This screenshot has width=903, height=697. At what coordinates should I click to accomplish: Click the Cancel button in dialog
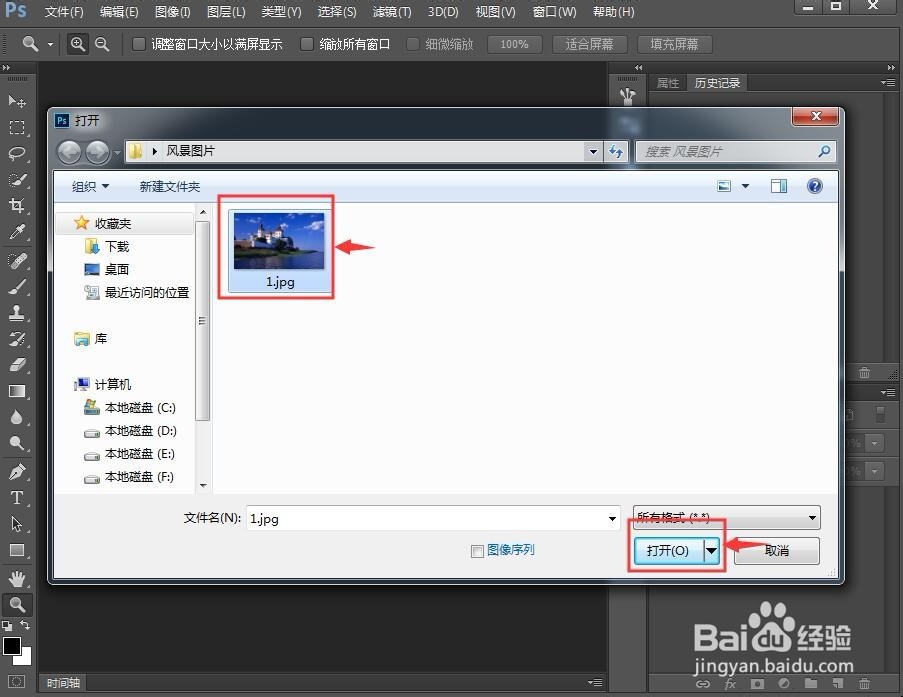coord(776,551)
